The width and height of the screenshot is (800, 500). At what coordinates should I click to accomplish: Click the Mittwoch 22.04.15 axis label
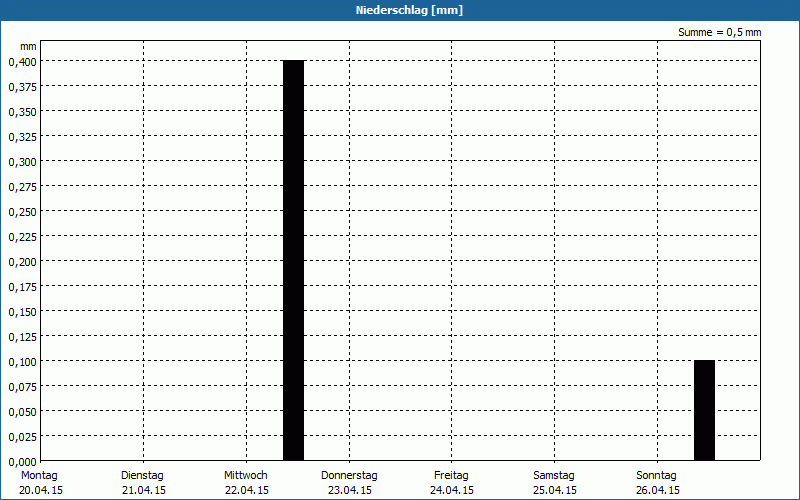[x=246, y=483]
